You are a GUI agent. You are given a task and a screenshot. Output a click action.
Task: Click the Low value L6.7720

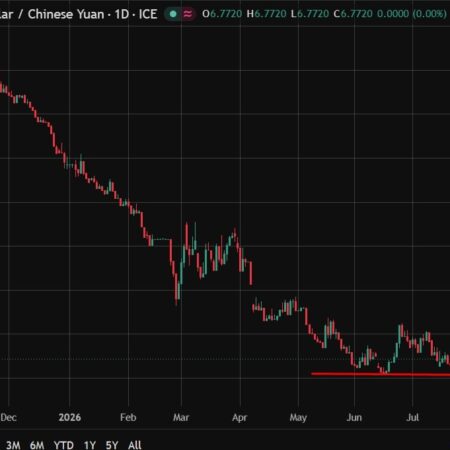pyautogui.click(x=310, y=14)
